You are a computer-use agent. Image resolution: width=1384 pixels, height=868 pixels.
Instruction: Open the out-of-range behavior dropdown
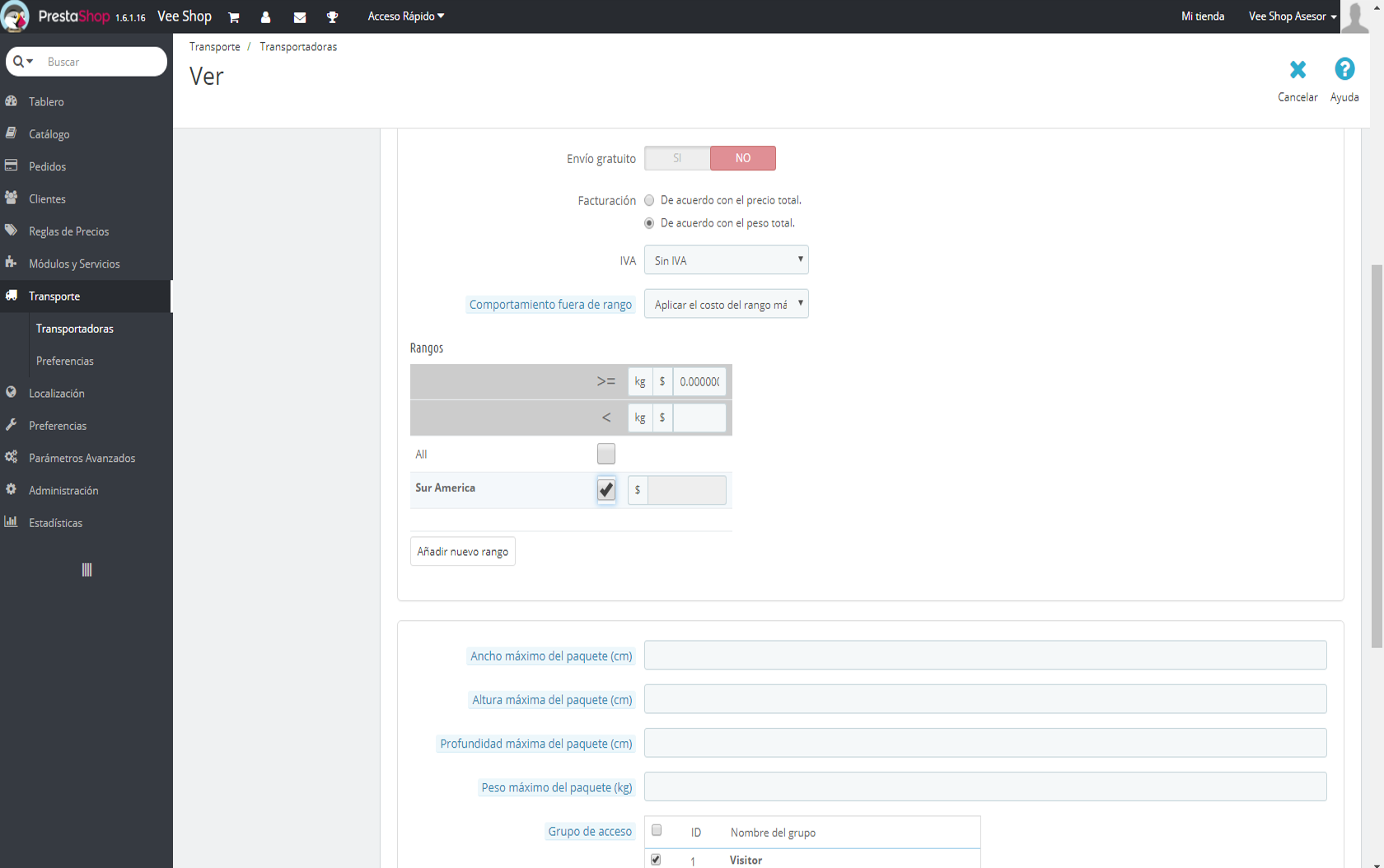[726, 304]
